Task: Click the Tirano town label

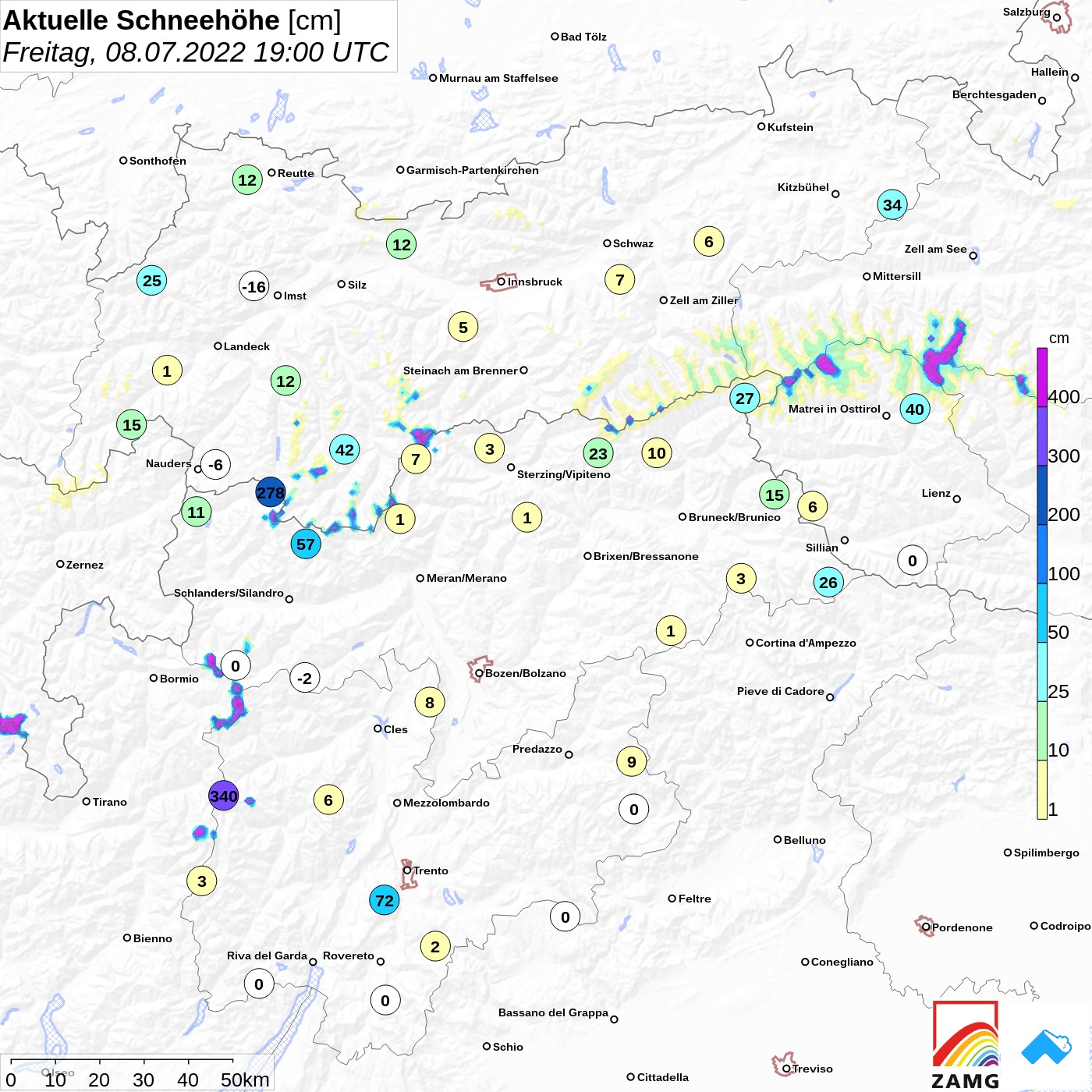Action: click(110, 802)
